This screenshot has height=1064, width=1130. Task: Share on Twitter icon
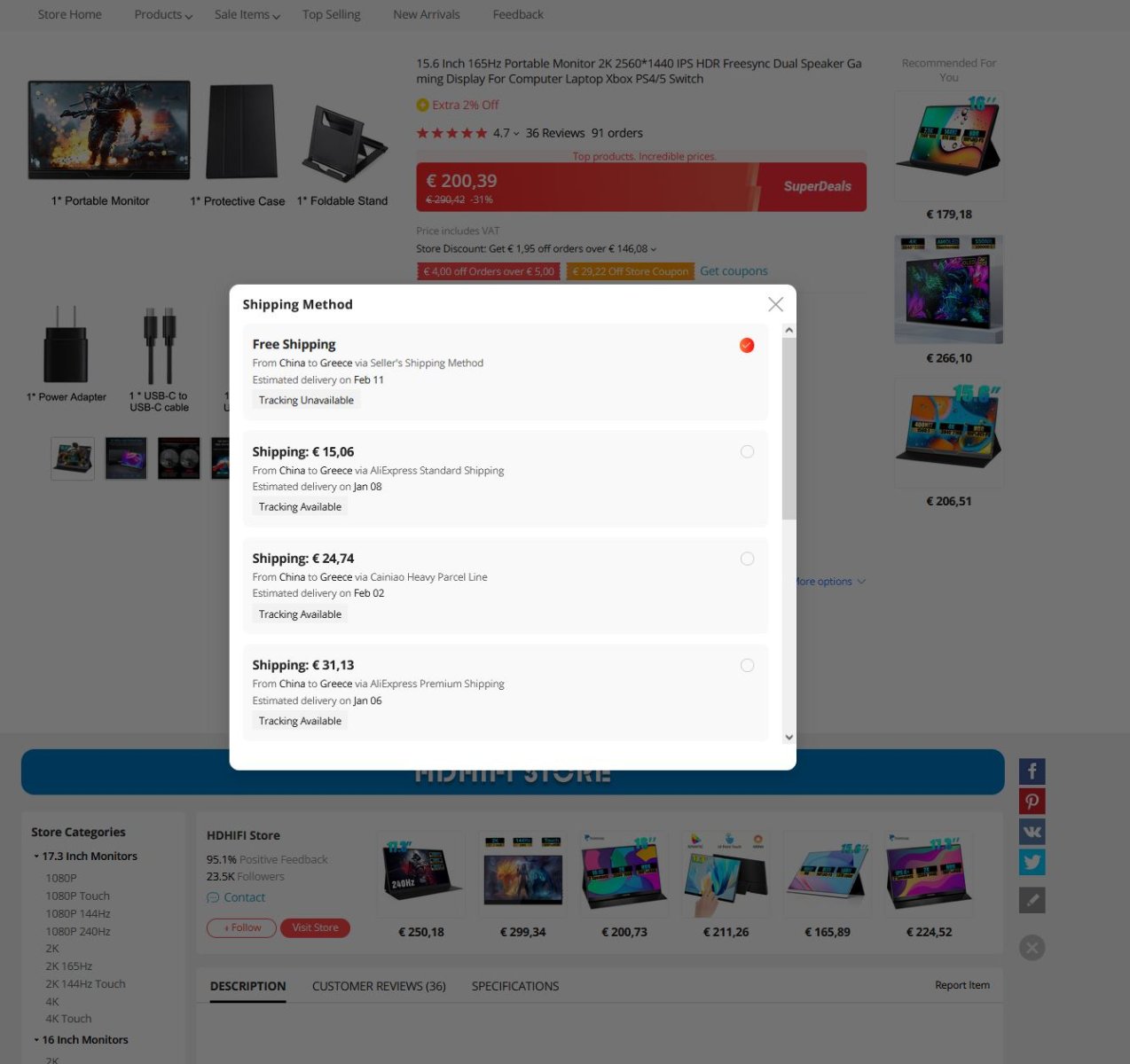(x=1032, y=862)
